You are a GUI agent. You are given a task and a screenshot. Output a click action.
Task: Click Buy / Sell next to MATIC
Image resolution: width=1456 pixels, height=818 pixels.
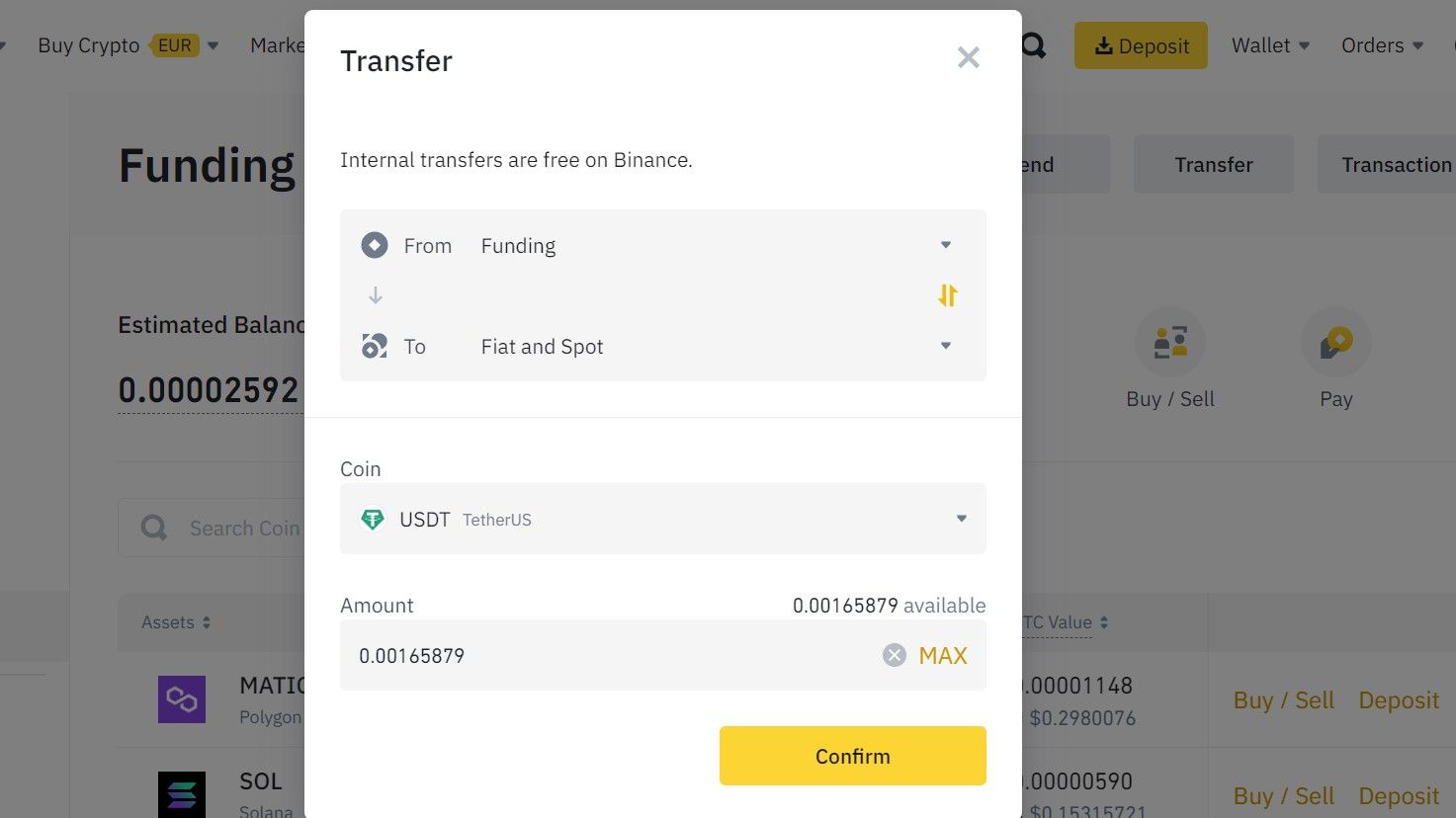[x=1282, y=699]
